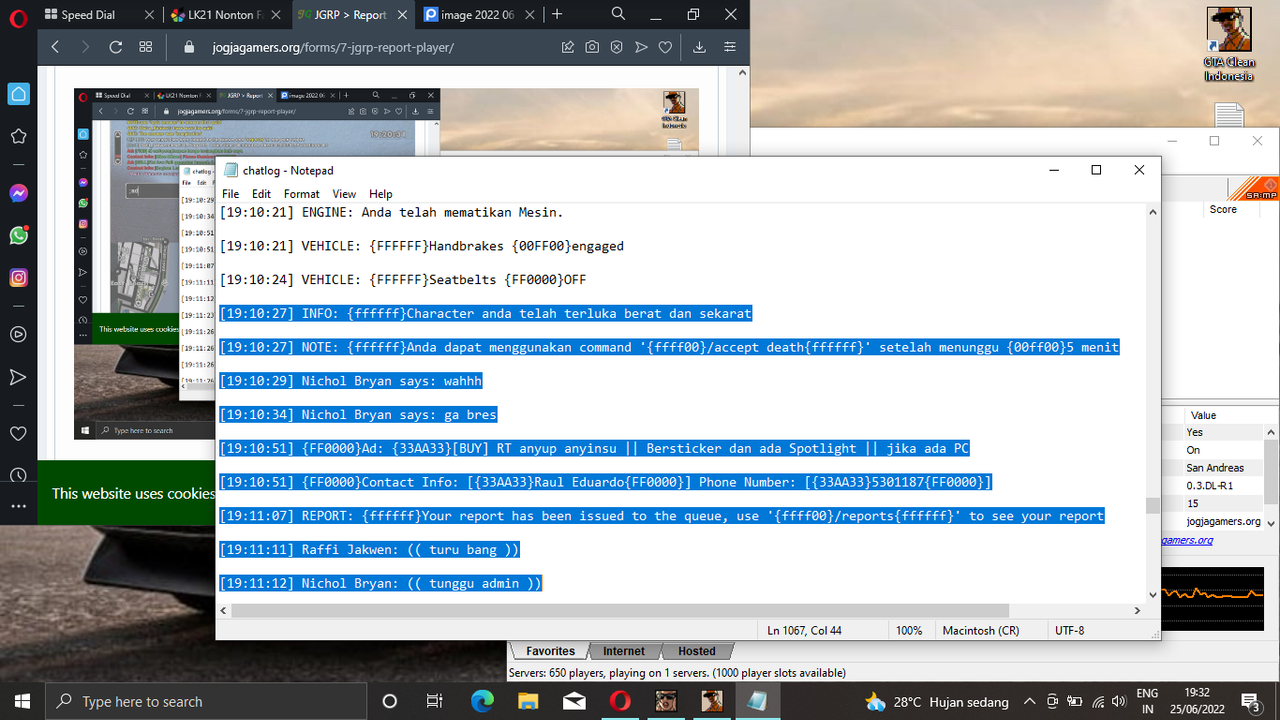Screen dimensions: 1280x720
Task: Open Opera Easy Setup sliders icon
Action: click(730, 47)
